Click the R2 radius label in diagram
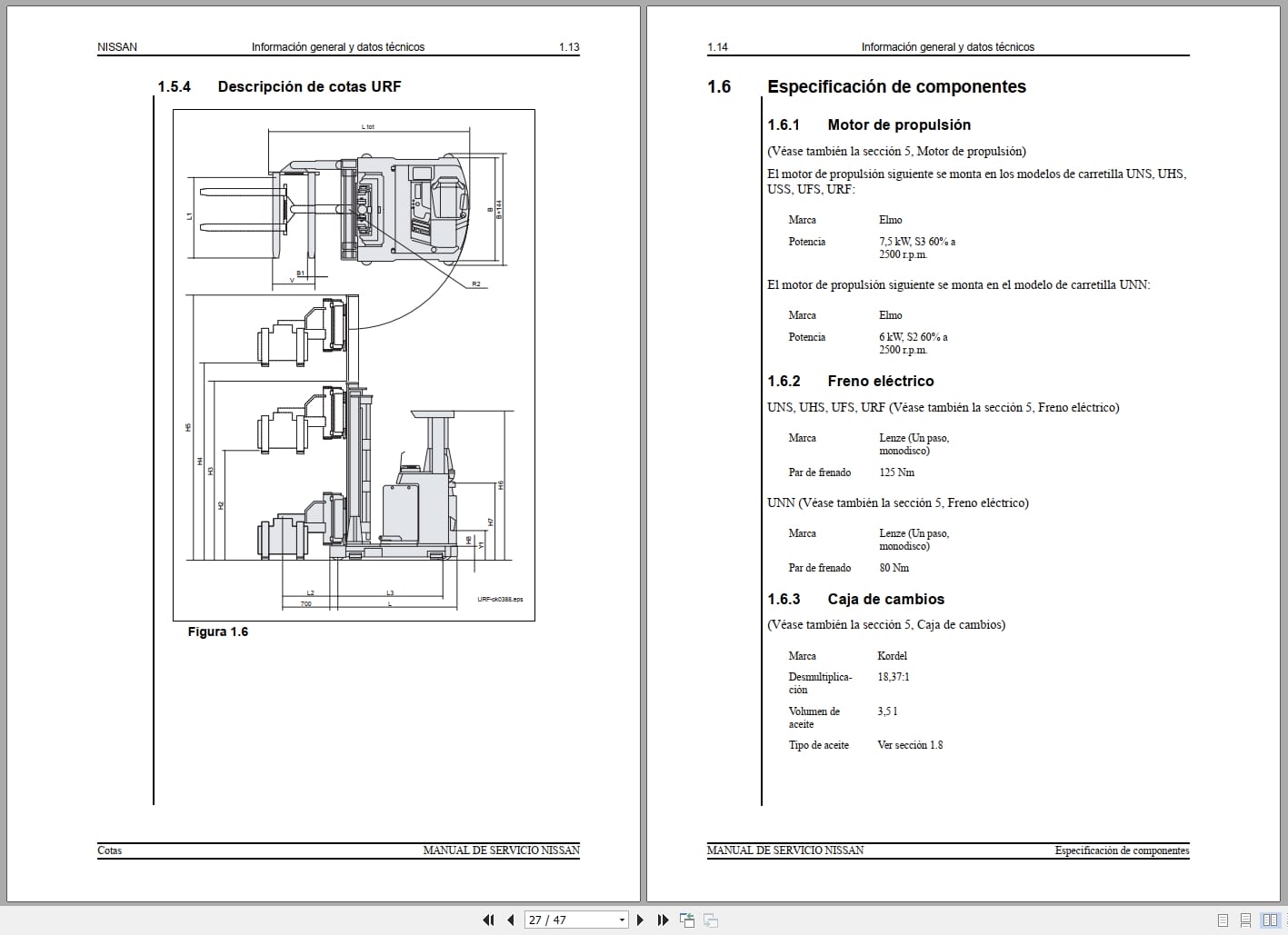 click(x=476, y=284)
